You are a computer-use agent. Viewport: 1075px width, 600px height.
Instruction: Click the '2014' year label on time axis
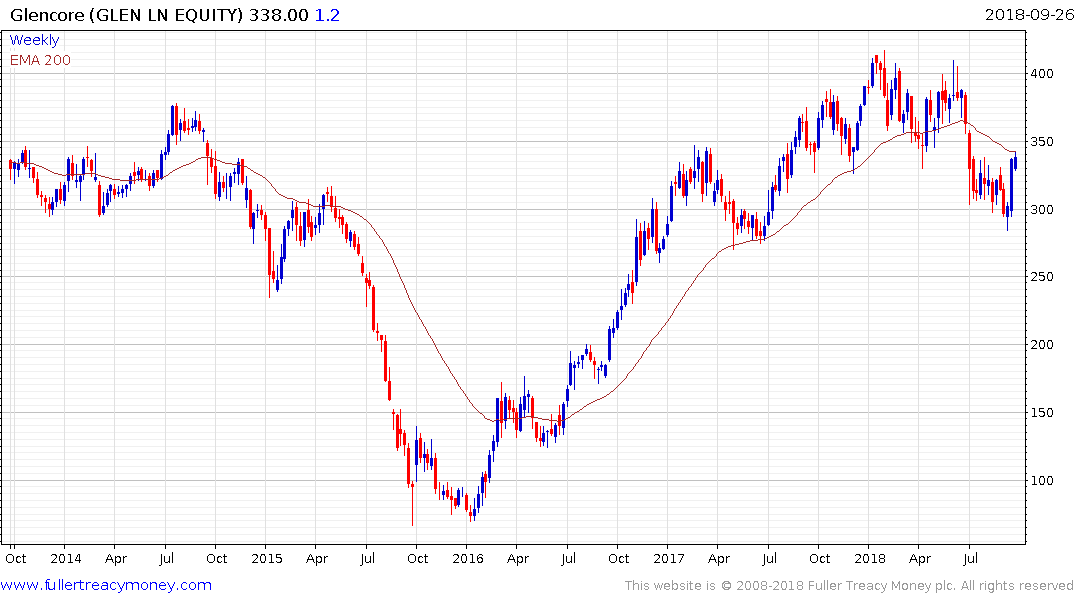66,559
